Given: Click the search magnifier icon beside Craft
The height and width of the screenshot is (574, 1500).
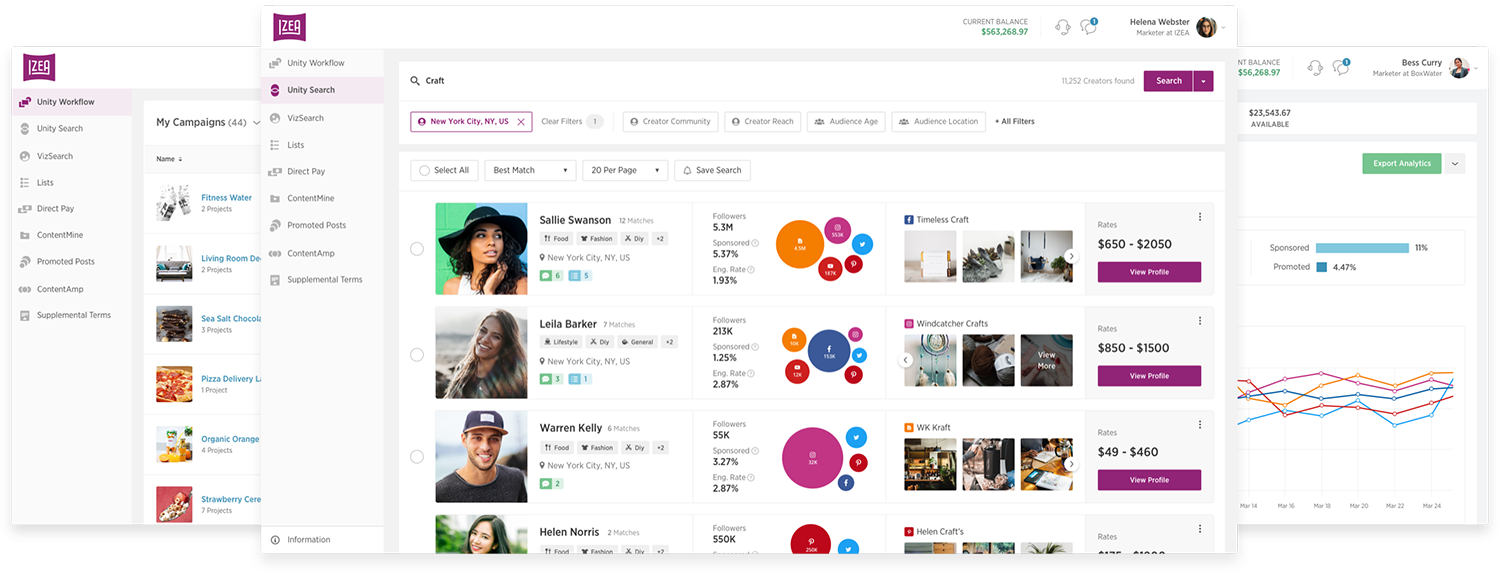Looking at the screenshot, I should click(x=415, y=81).
